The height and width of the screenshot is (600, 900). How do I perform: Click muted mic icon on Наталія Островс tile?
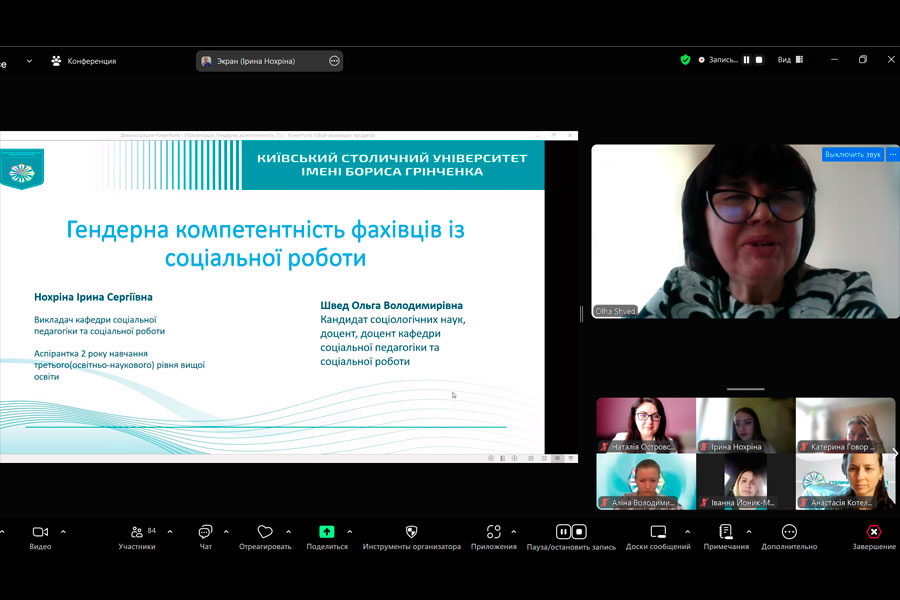604,447
